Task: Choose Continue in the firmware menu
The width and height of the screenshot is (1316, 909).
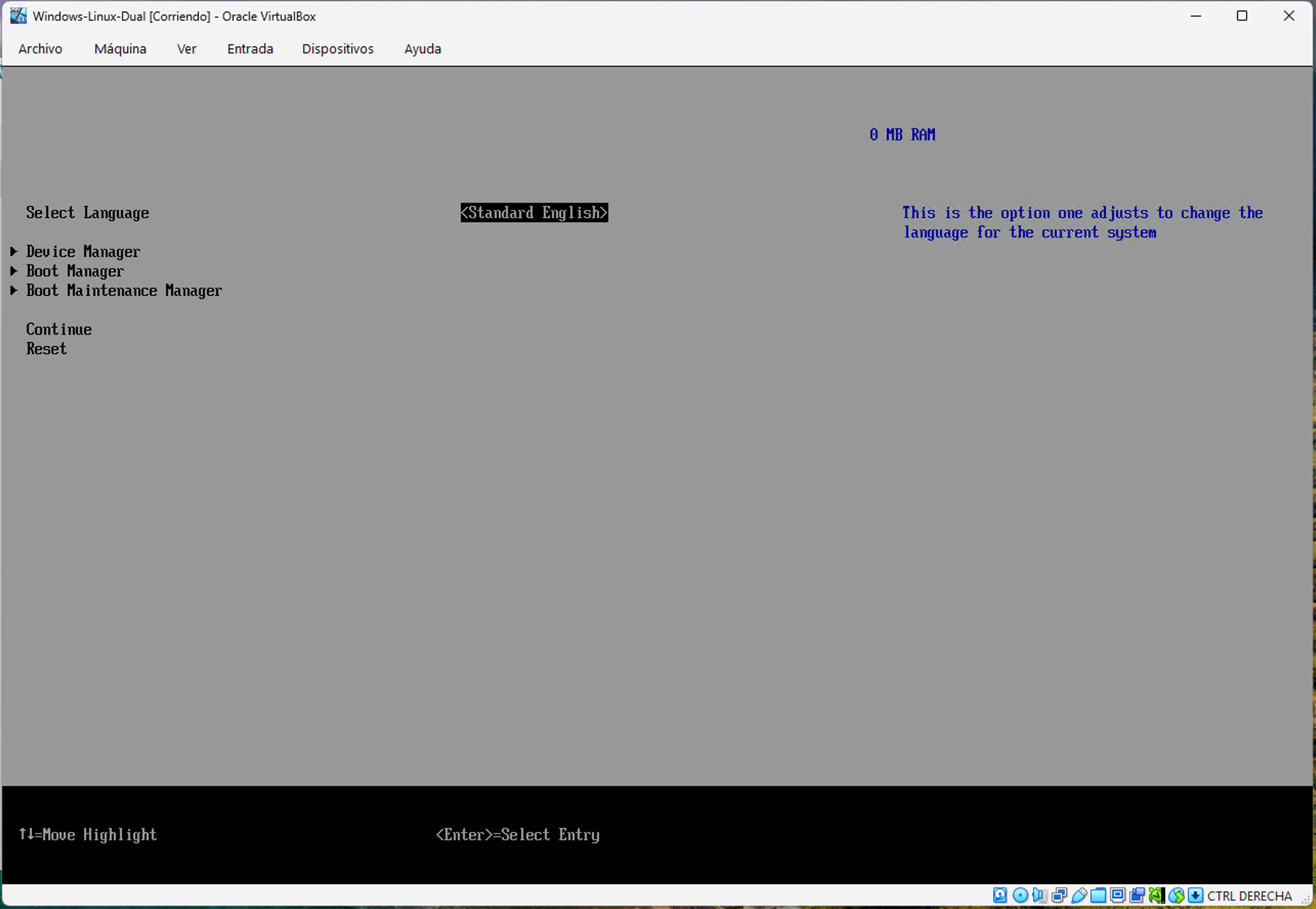Action: click(x=59, y=329)
